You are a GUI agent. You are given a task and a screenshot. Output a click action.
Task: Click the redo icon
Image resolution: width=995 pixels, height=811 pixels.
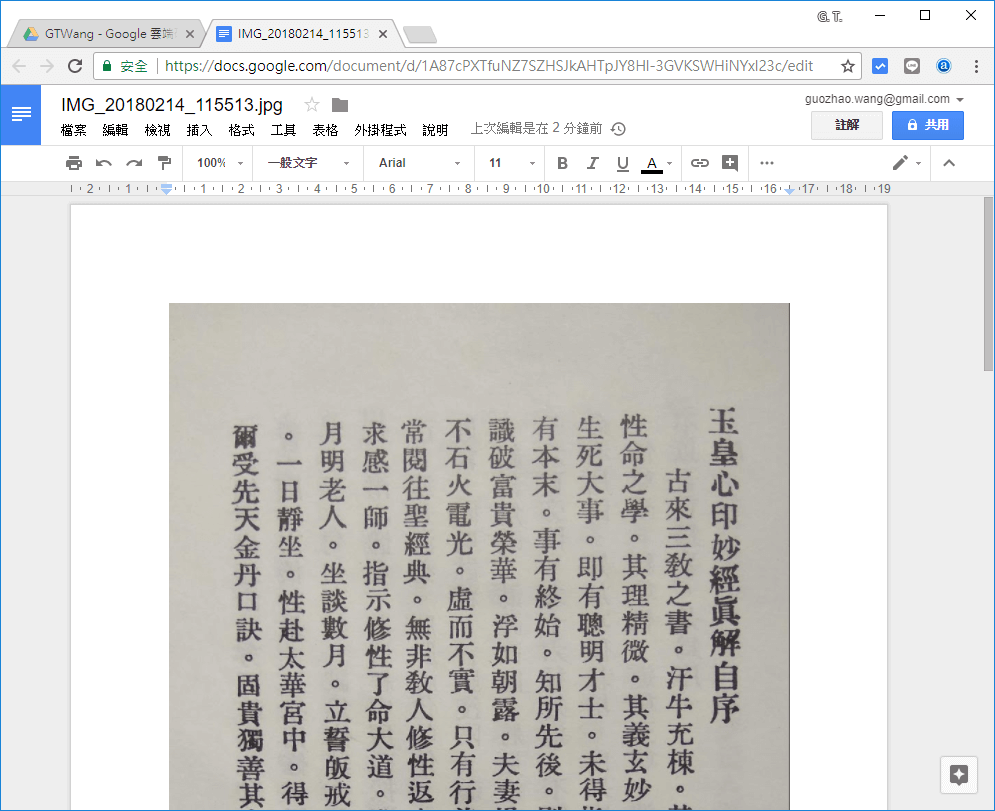point(134,162)
